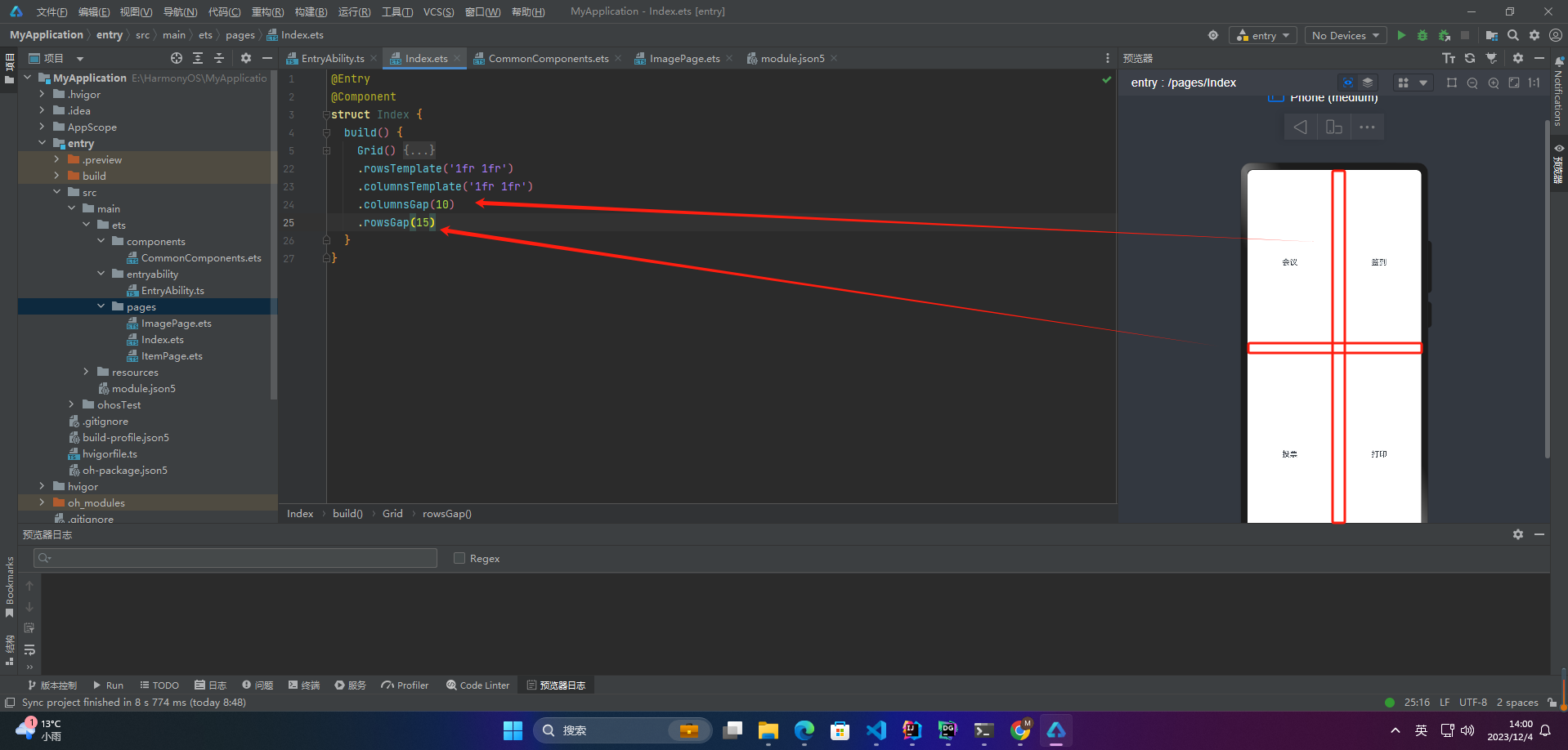
Task: Click the Tt font size icon in previewer
Action: pos(1449,58)
